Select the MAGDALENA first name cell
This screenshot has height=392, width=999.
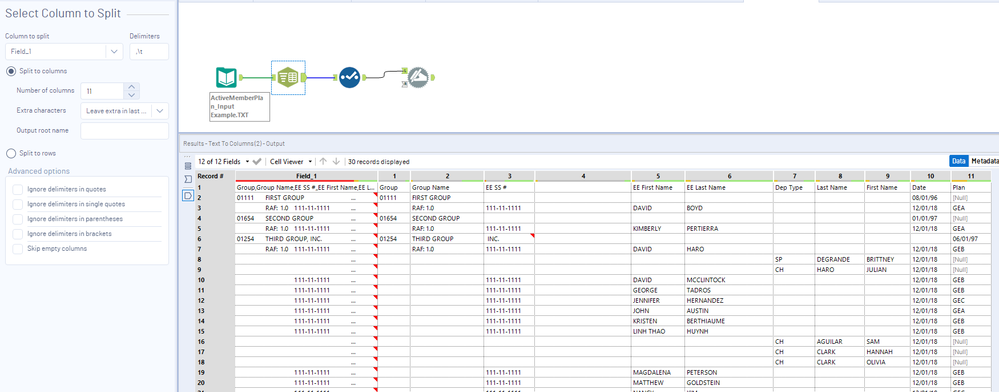[658, 372]
